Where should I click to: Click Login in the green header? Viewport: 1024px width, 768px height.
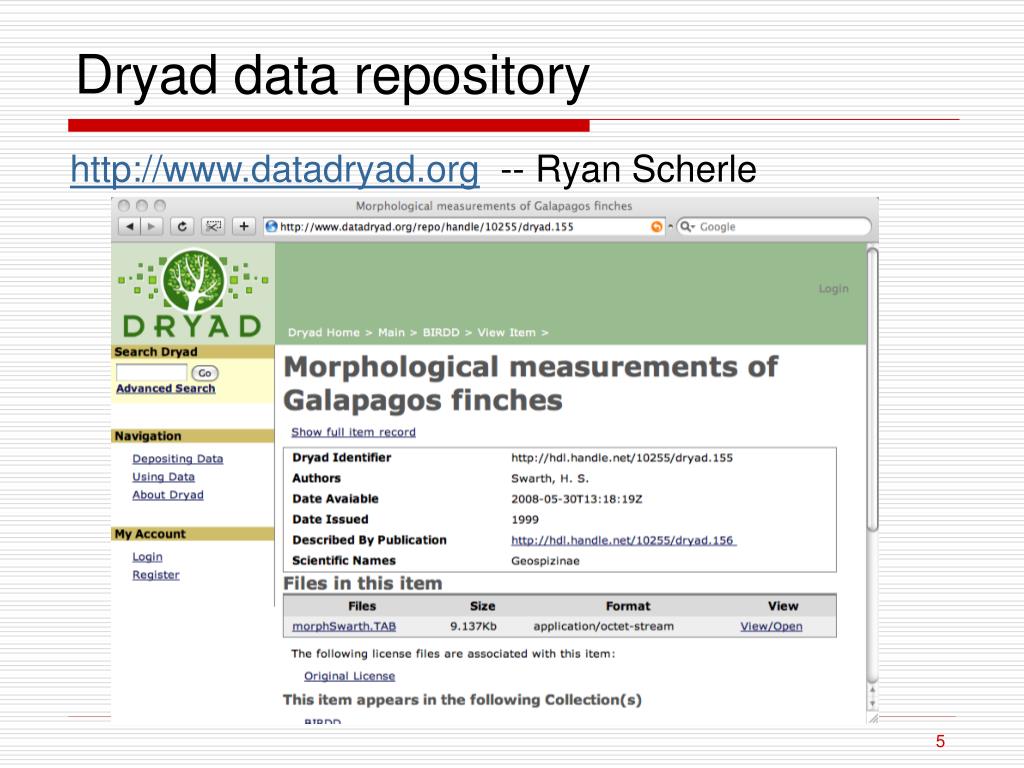(833, 289)
